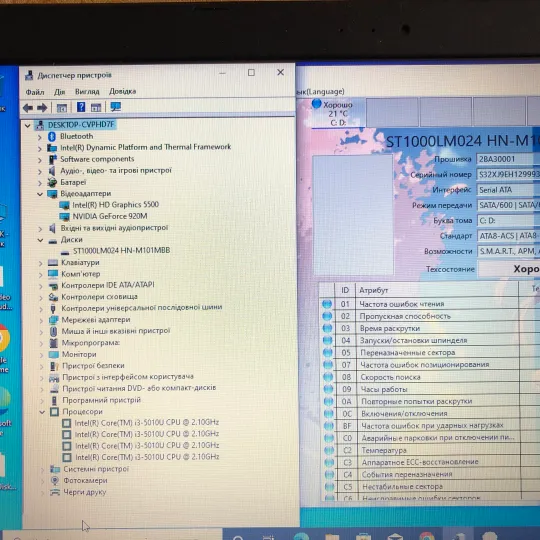
Task: Select row 03 Время раскрутки
Action: pyautogui.click(x=390, y=328)
